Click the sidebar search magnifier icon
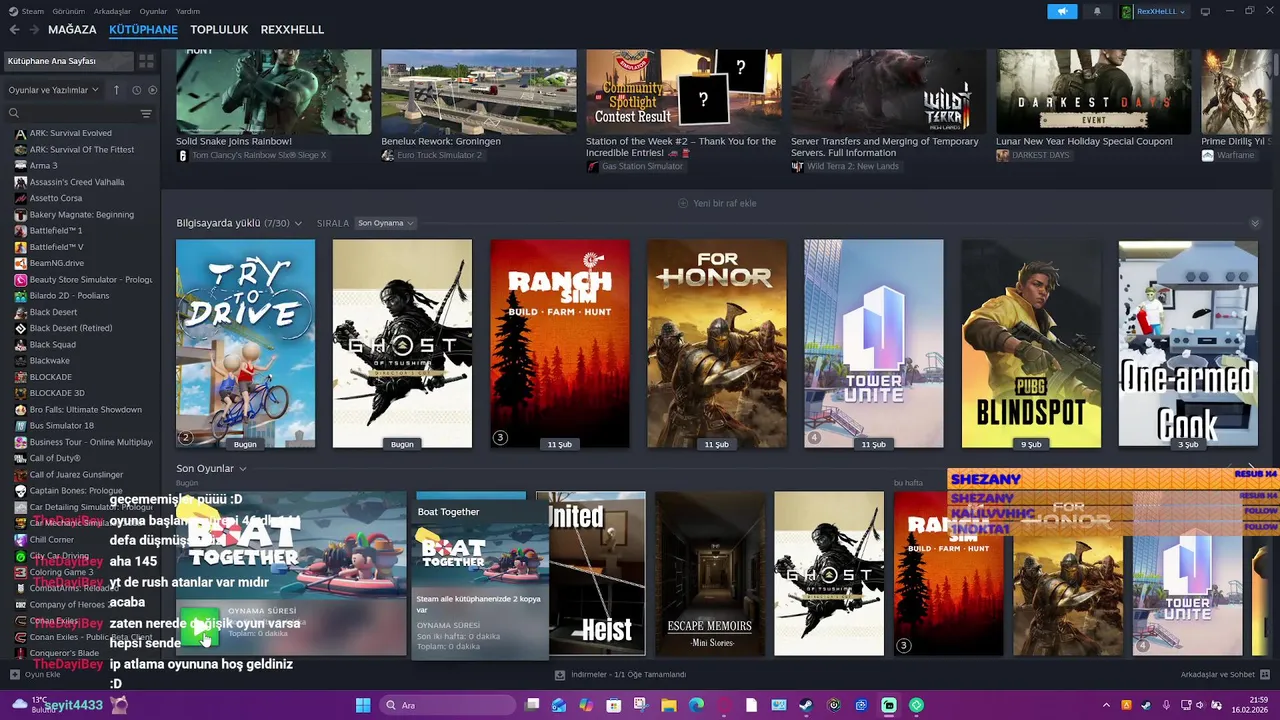 coord(14,113)
